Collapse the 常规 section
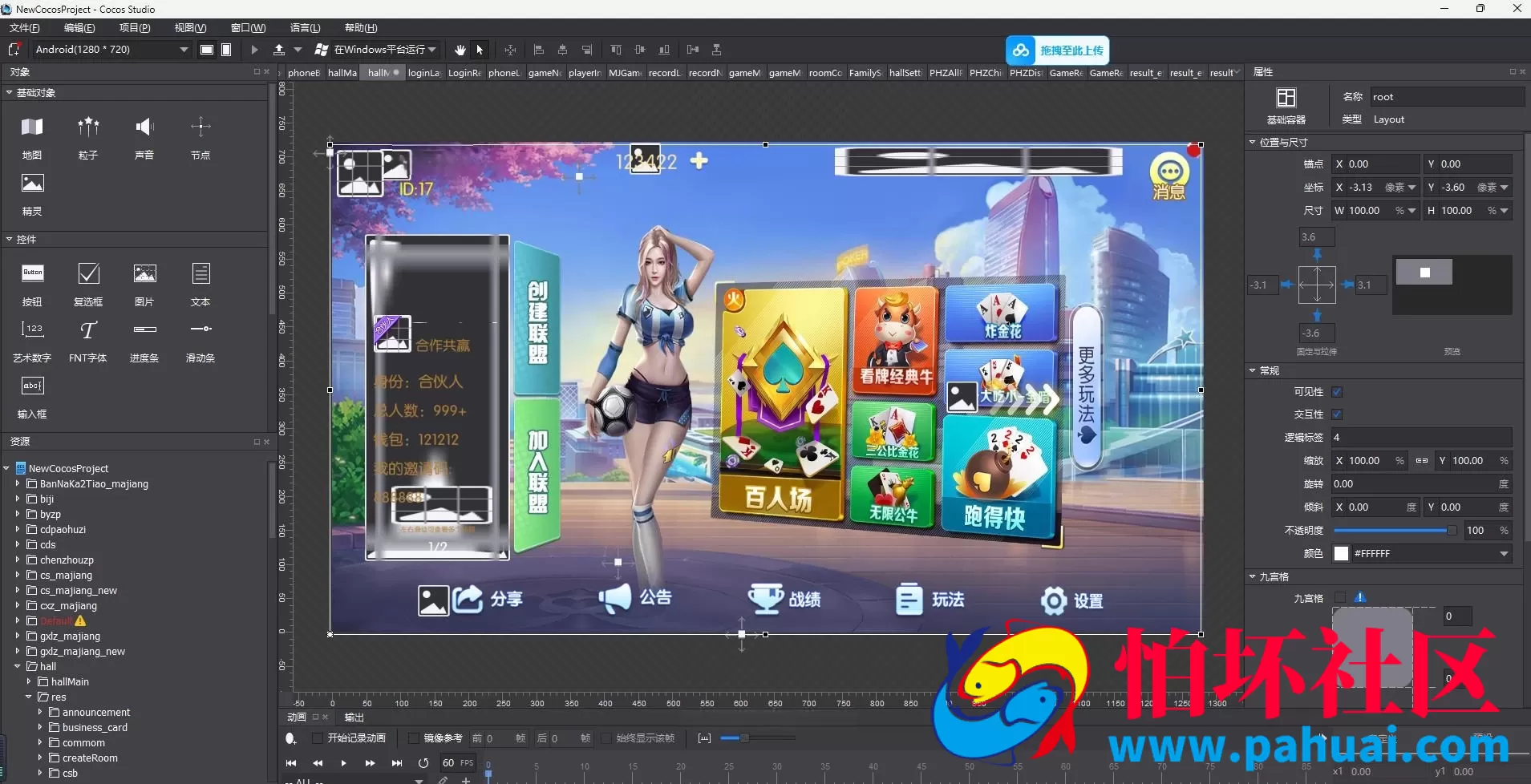Screen dimensions: 1531x784 (x=1253, y=370)
